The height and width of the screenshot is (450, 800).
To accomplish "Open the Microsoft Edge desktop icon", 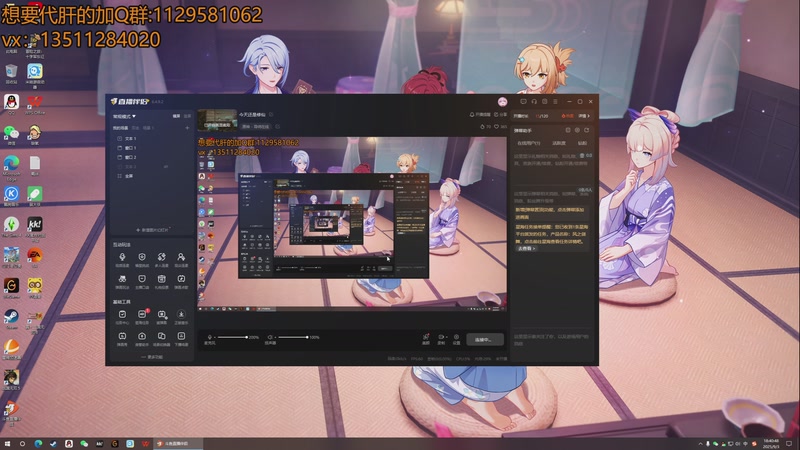I will [x=11, y=168].
